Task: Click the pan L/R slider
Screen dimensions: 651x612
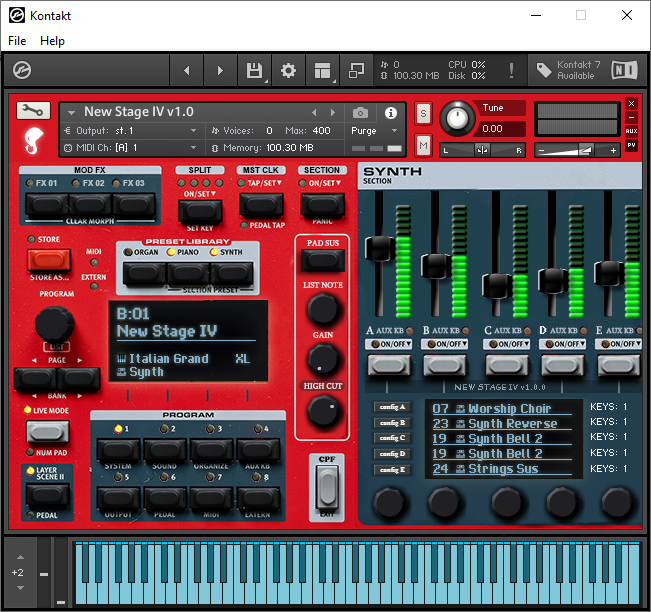Action: [x=482, y=150]
